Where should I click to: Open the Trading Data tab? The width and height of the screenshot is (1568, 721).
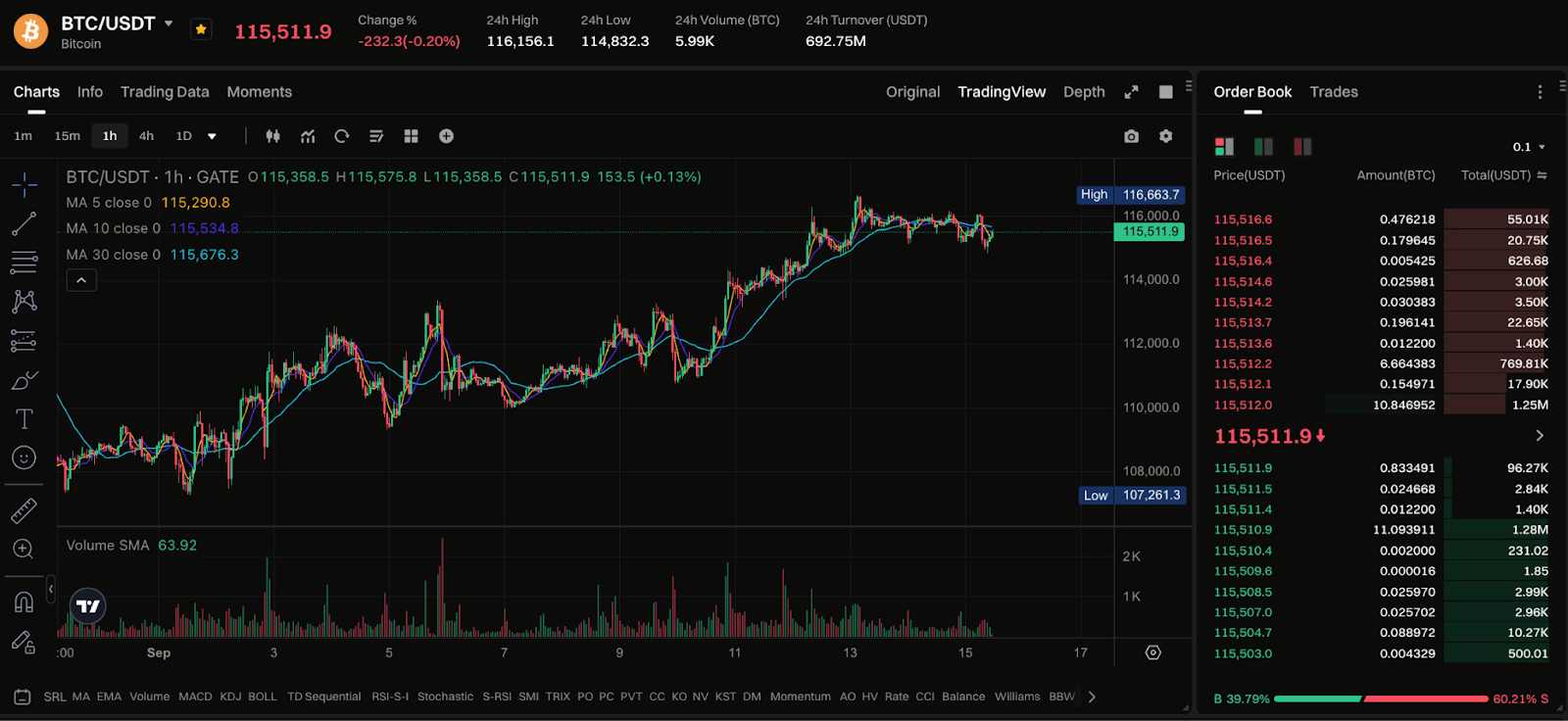165,92
